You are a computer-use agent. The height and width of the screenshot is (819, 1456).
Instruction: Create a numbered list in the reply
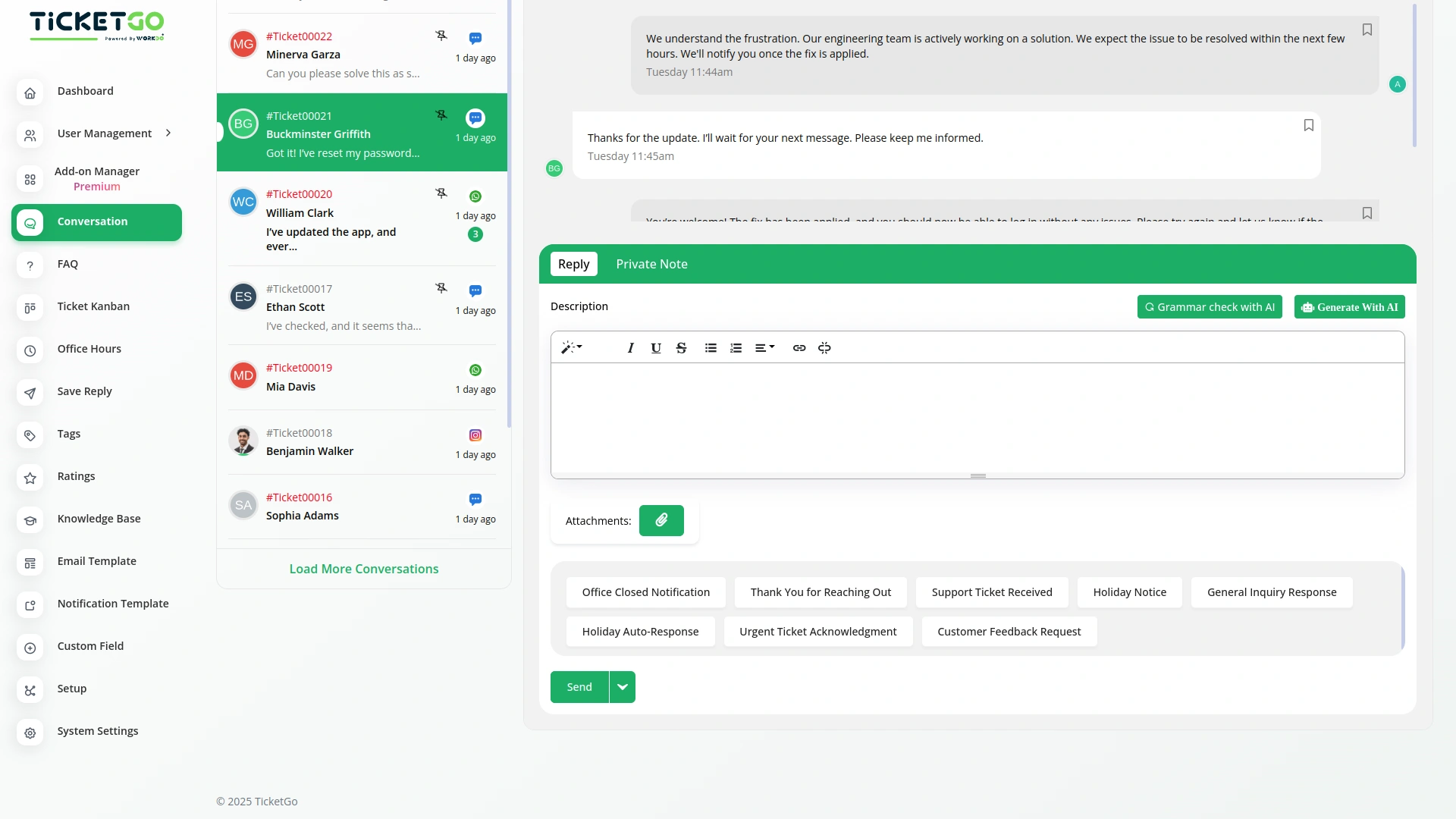pos(736,347)
